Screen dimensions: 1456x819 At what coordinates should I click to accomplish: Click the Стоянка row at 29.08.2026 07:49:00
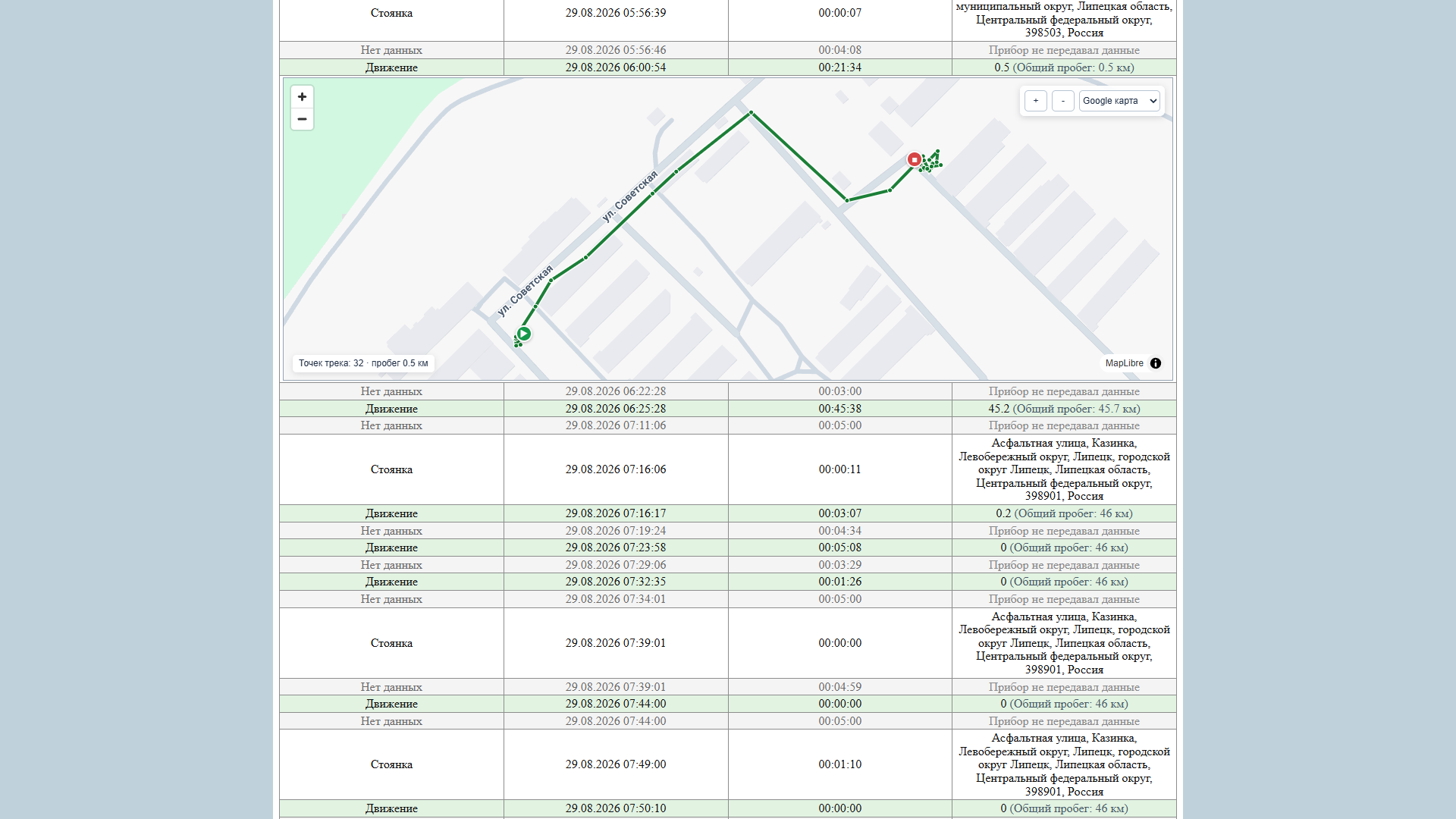coord(728,764)
